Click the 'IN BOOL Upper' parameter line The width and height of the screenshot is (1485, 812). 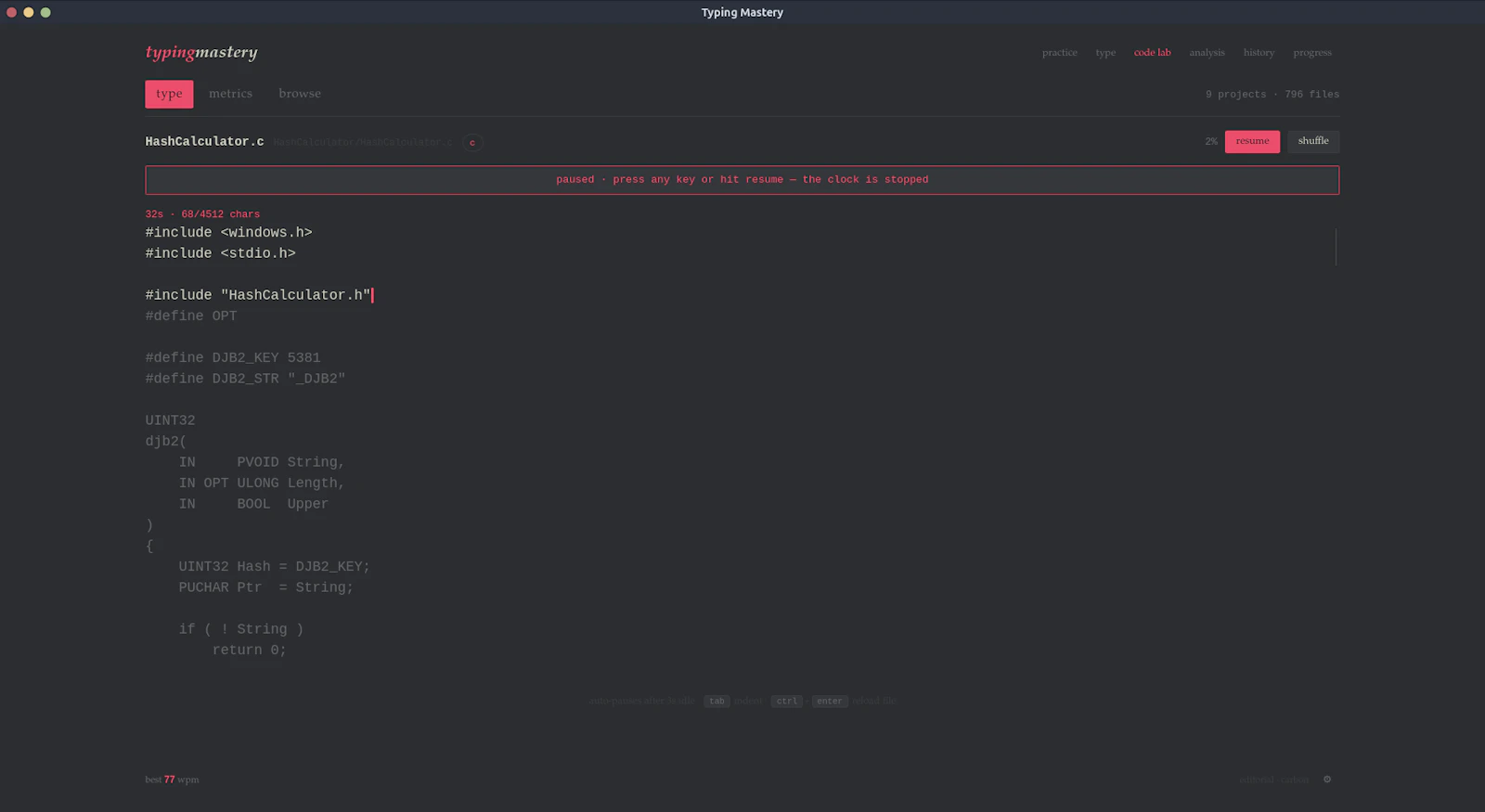tap(253, 504)
